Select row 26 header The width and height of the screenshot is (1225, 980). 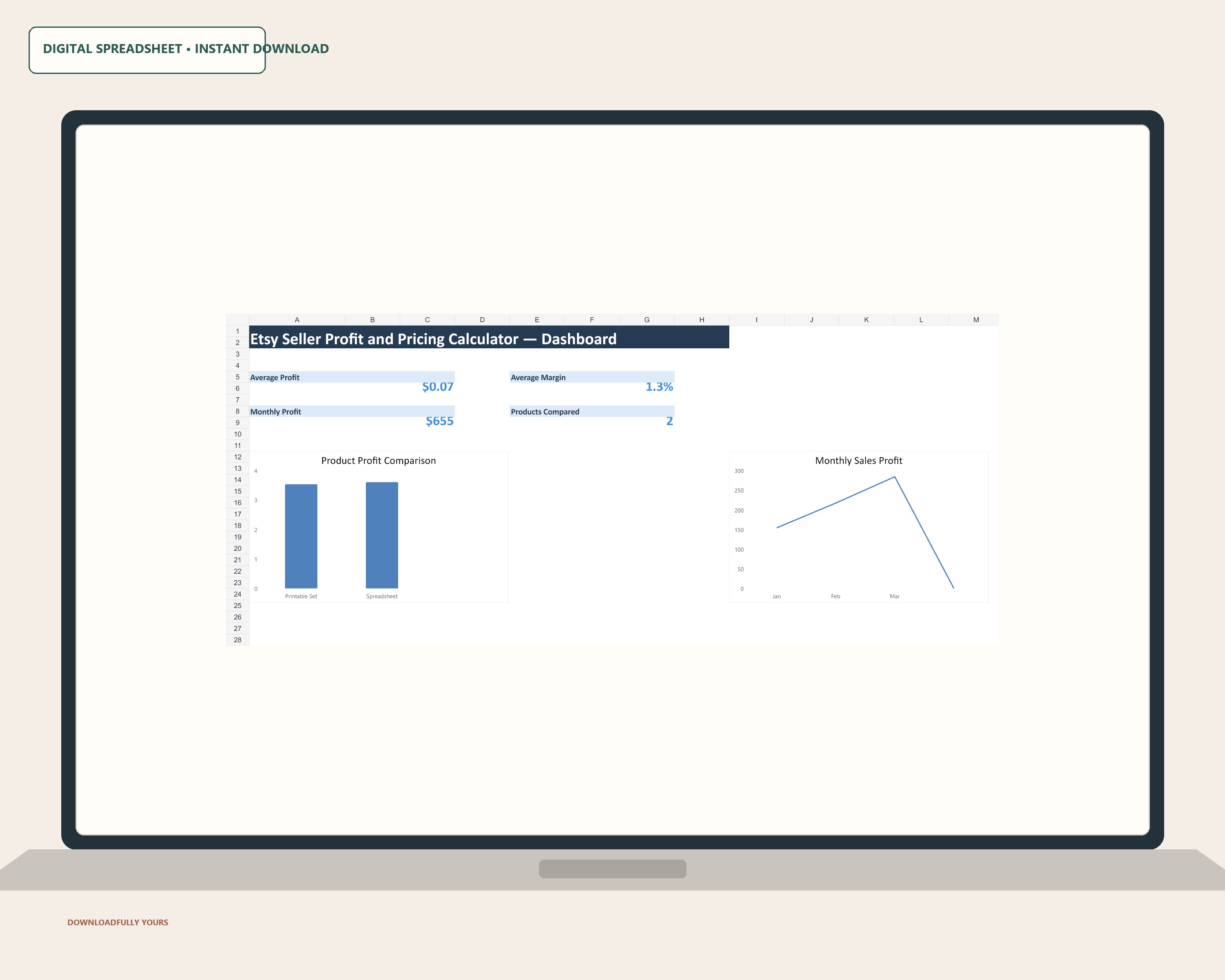238,617
